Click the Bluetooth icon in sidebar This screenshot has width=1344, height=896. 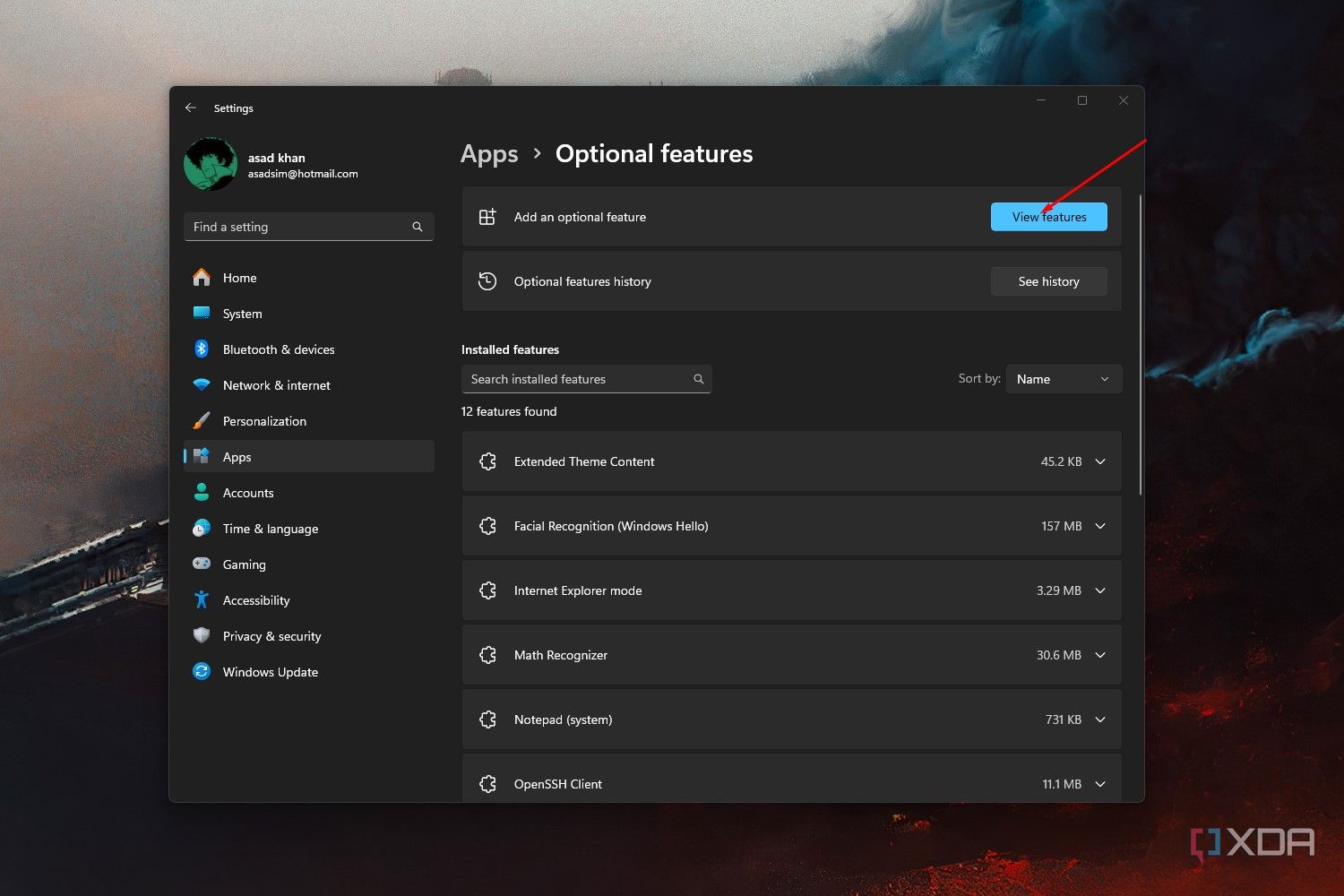[x=202, y=349]
